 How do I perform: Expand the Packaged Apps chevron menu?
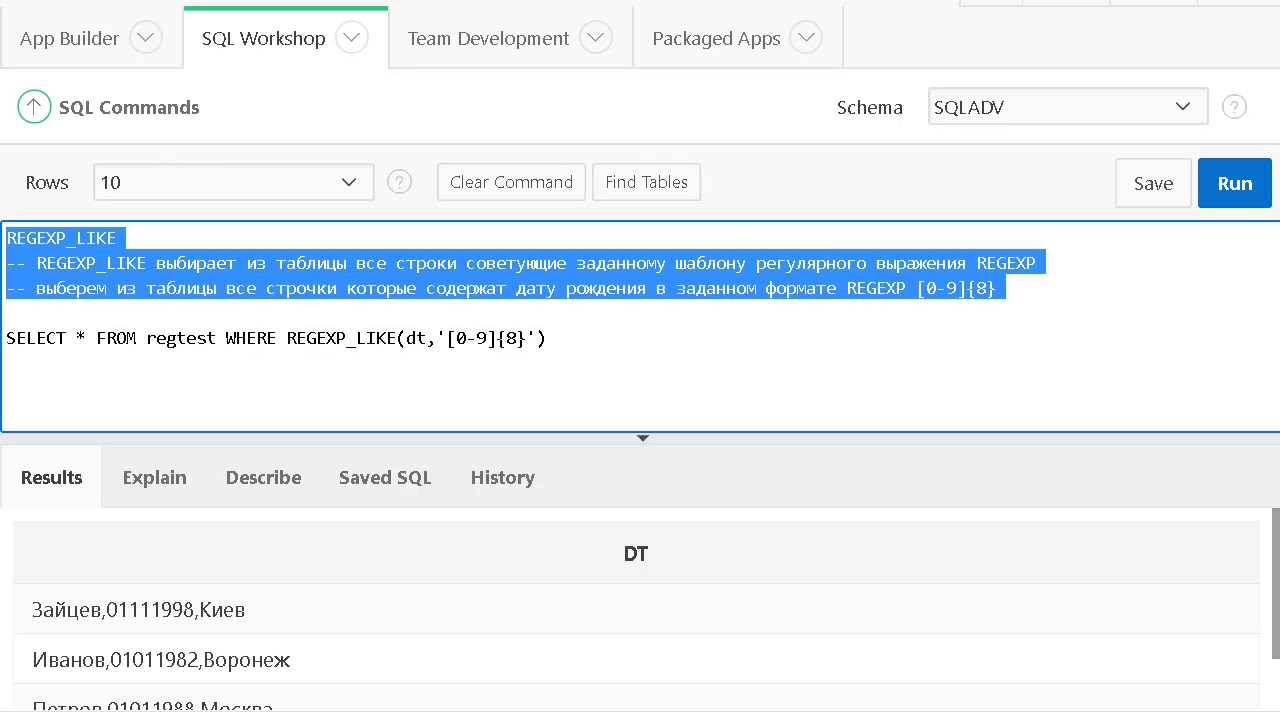pos(806,38)
